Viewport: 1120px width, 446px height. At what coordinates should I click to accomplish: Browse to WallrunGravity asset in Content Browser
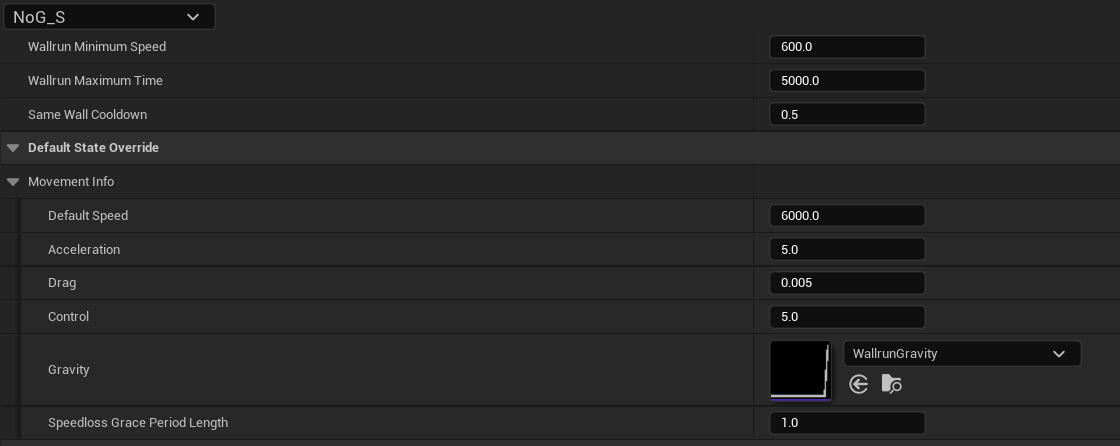coord(891,385)
